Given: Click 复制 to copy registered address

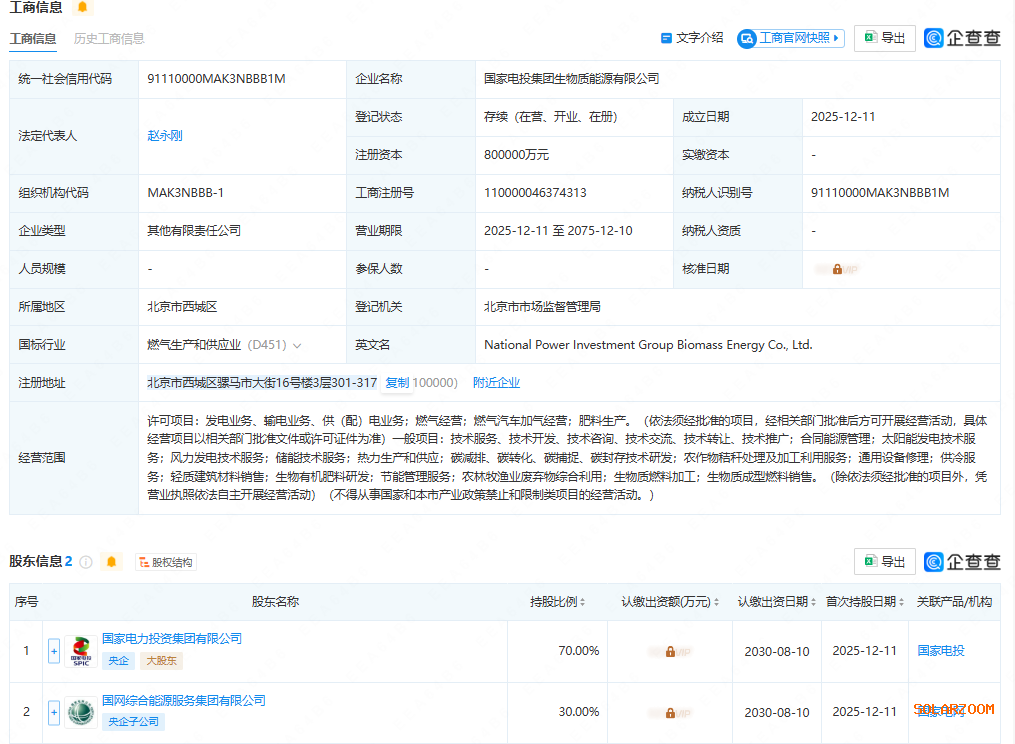Looking at the screenshot, I should pyautogui.click(x=397, y=383).
